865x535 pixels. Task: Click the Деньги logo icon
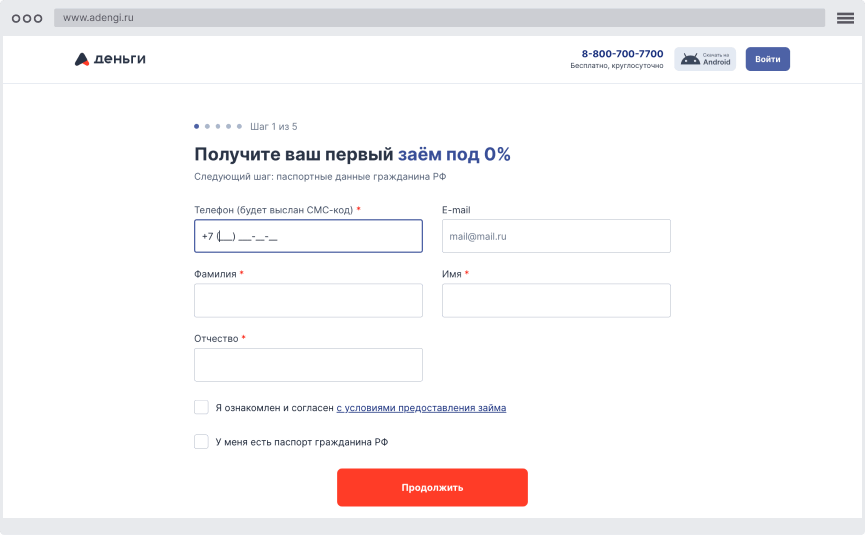coord(82,59)
